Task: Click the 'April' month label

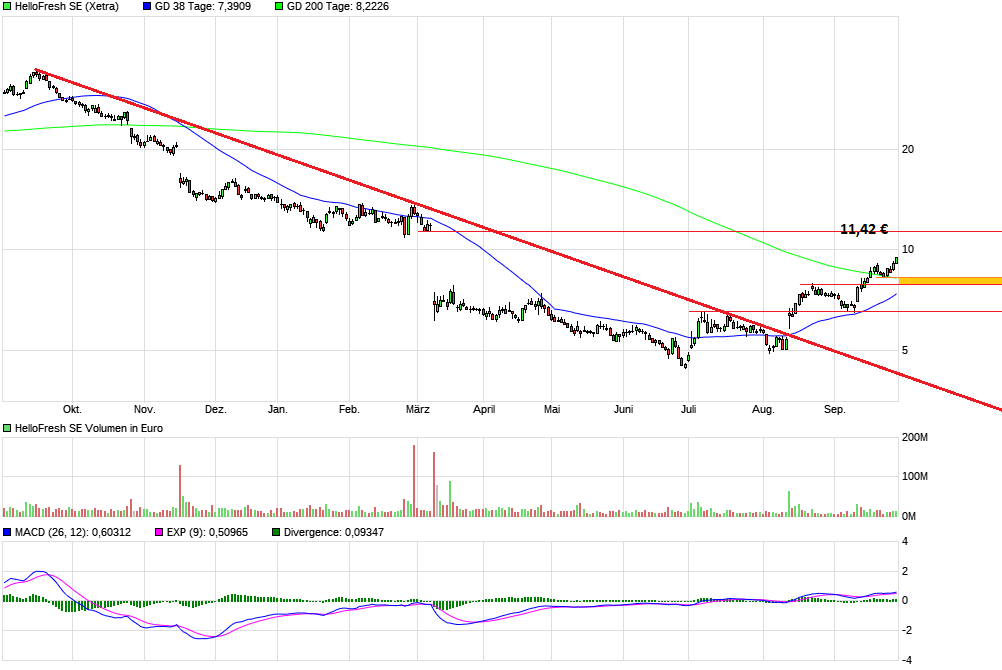Action: tap(484, 409)
